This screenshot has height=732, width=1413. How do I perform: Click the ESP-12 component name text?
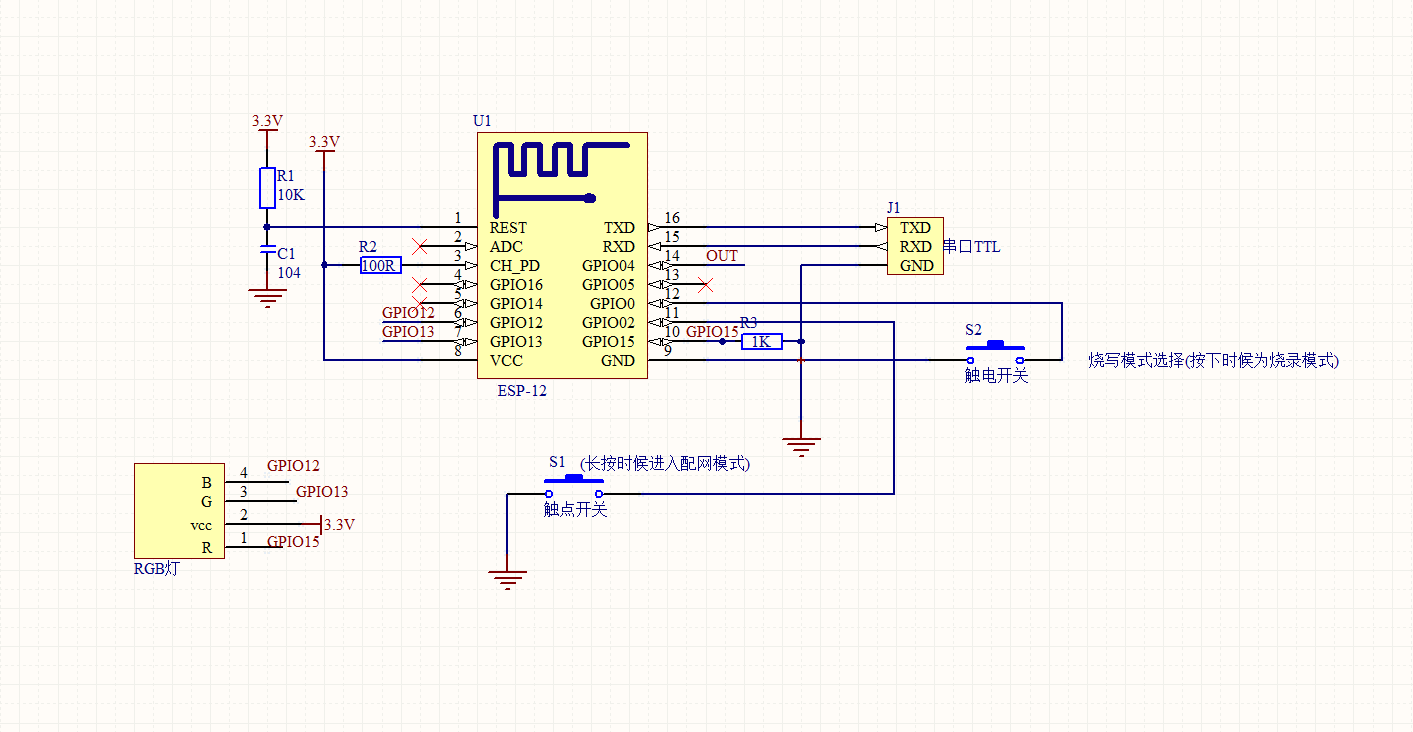click(x=522, y=391)
